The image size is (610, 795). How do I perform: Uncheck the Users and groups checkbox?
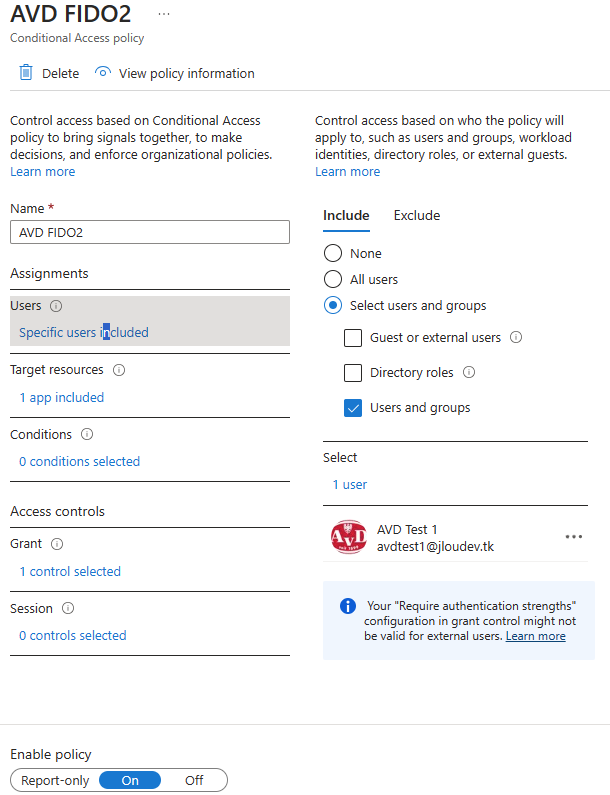pos(353,408)
